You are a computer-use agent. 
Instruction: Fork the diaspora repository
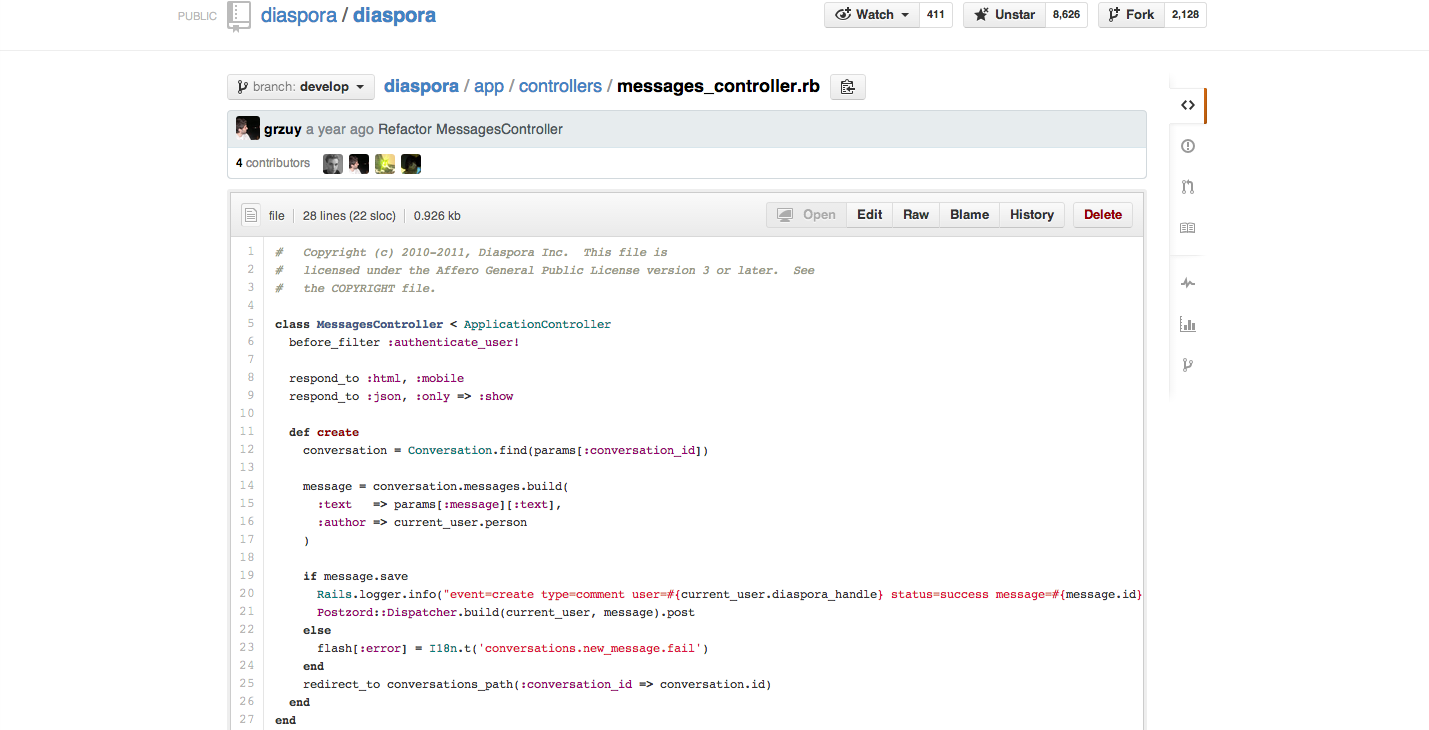tap(1130, 14)
